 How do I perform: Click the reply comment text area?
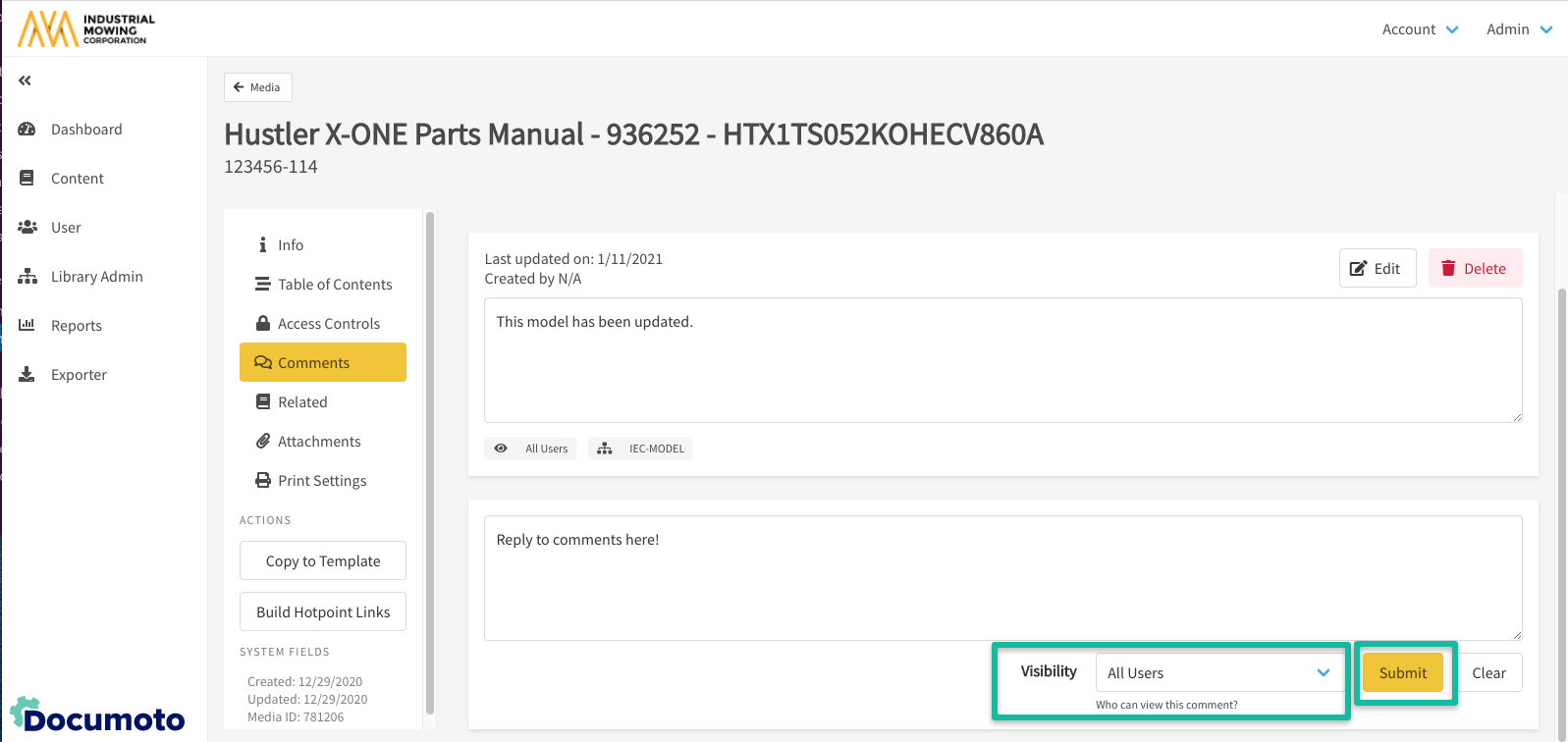tap(1001, 579)
